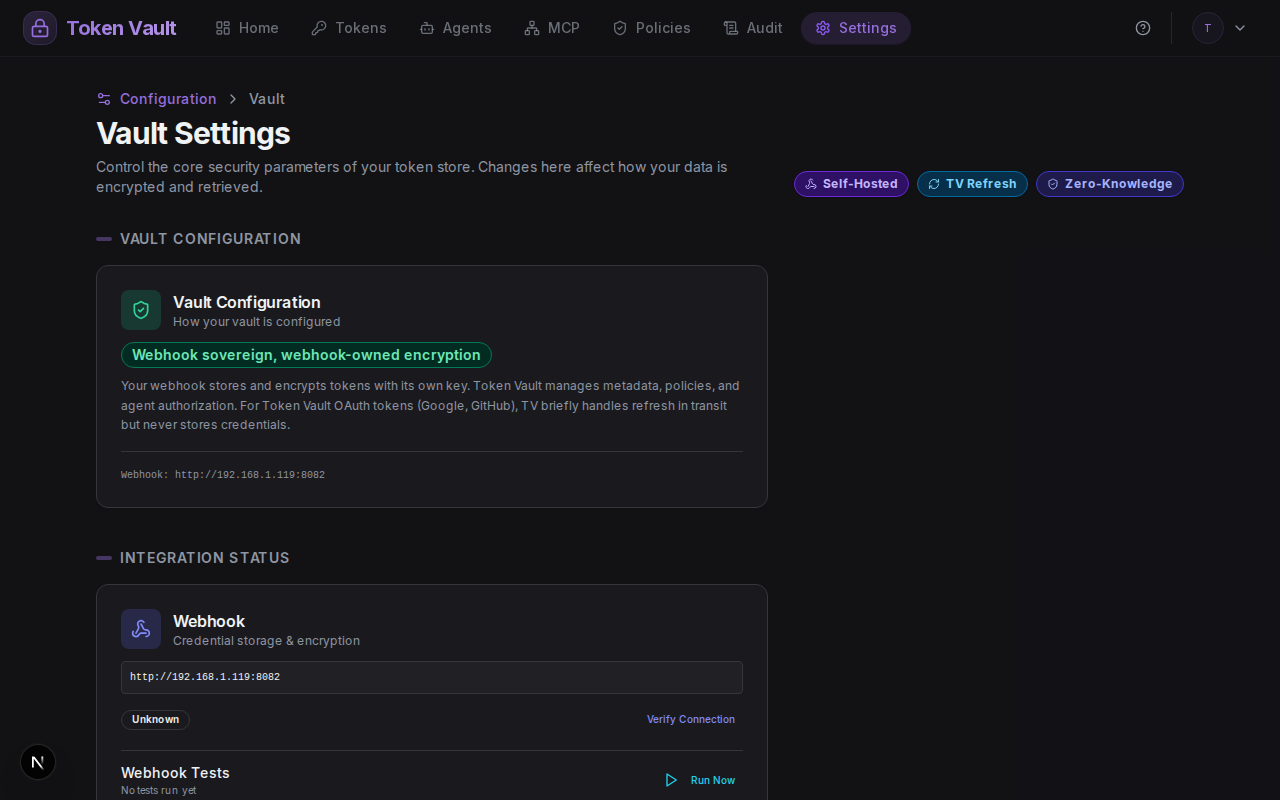Click the Home tab grid icon
Screen dimensions: 1280x800
tap(223, 28)
